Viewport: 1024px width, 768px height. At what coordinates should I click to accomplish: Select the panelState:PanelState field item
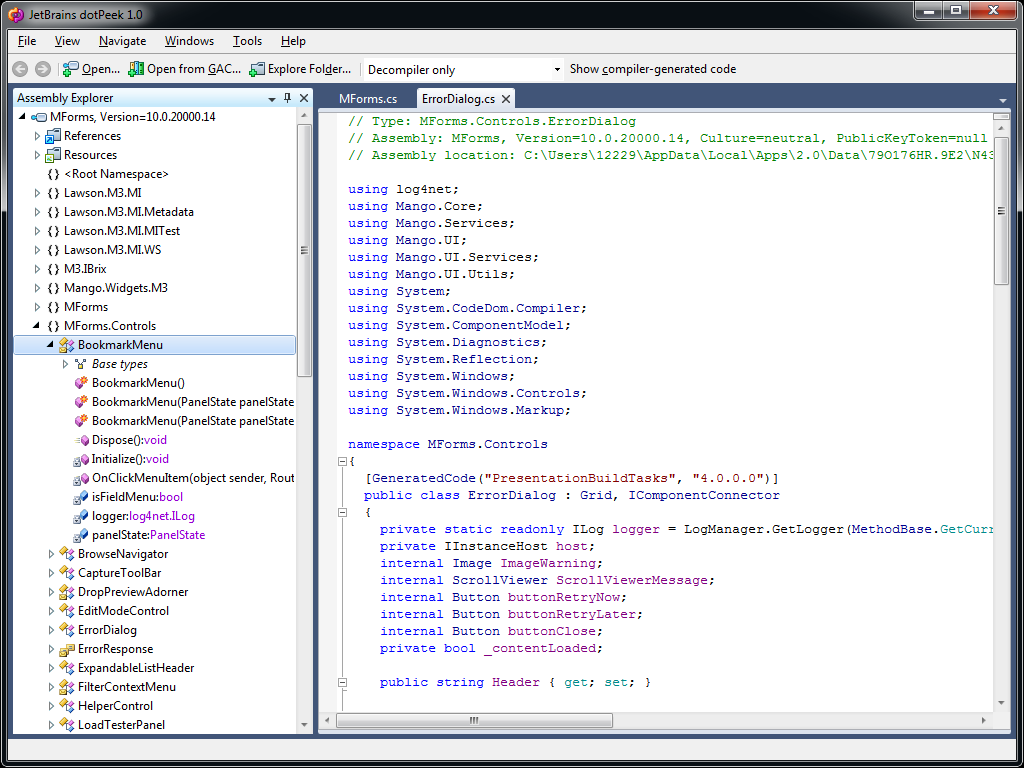point(148,535)
